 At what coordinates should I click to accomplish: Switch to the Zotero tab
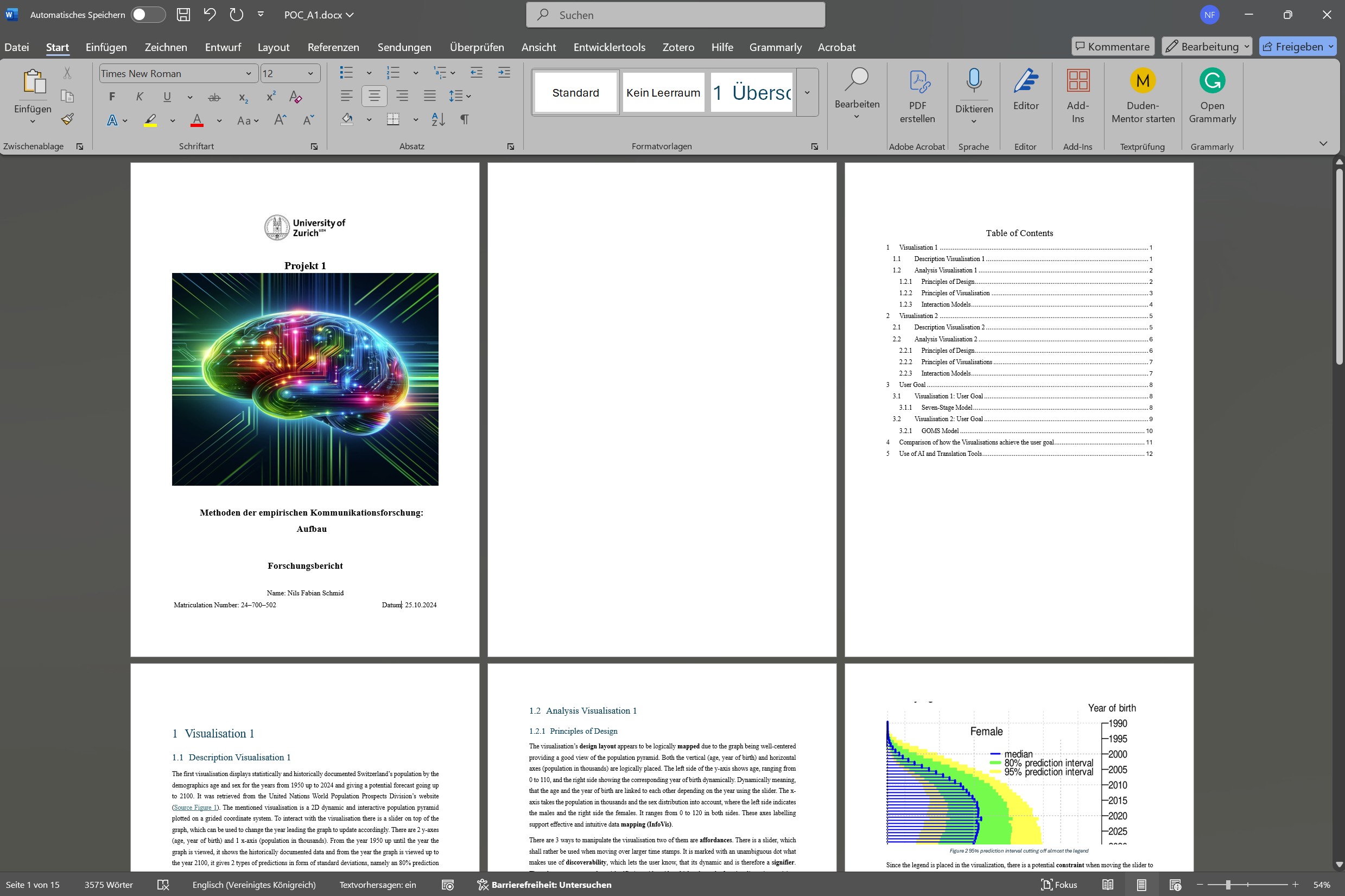tap(678, 47)
